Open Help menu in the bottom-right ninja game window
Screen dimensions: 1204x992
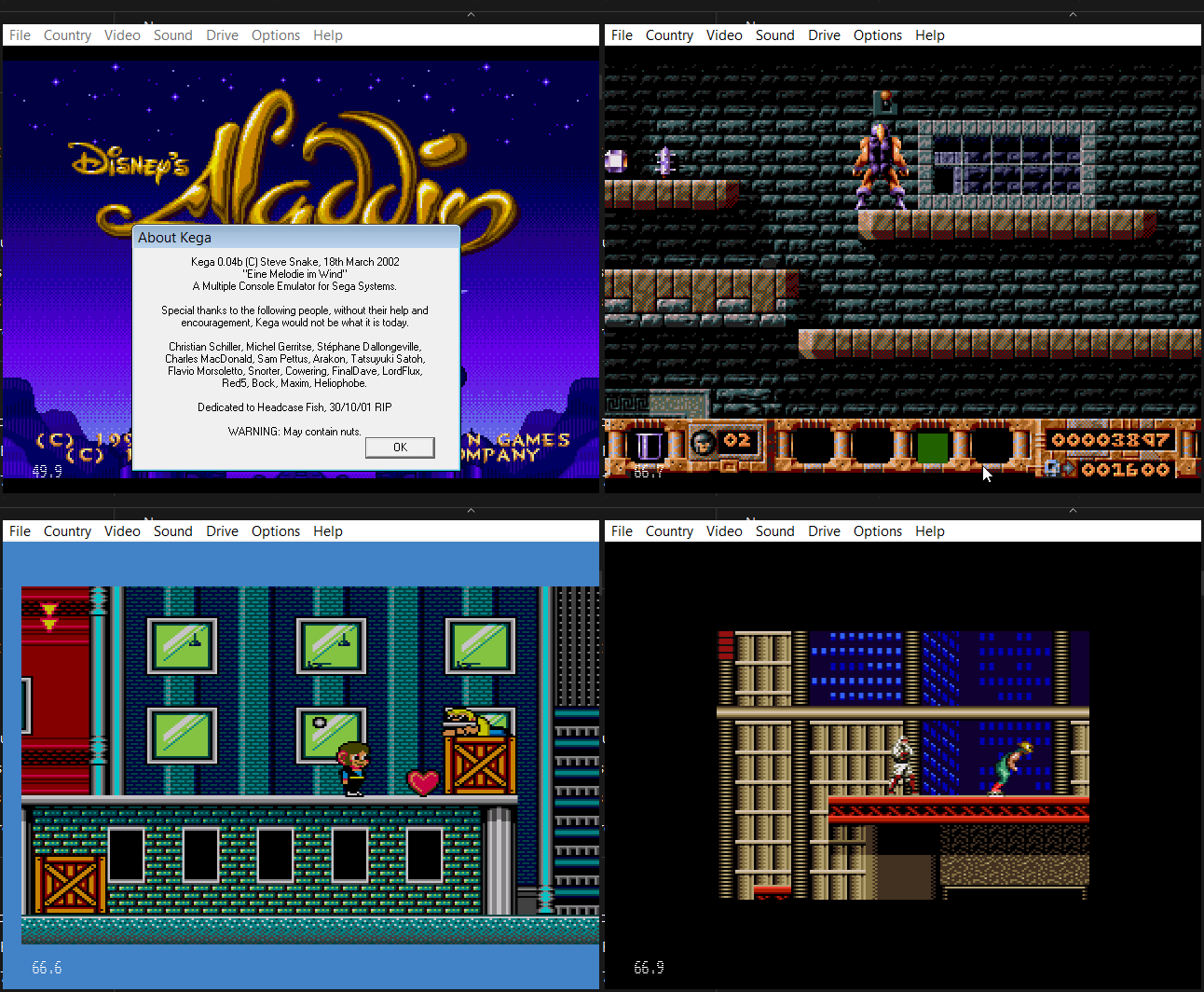[930, 531]
